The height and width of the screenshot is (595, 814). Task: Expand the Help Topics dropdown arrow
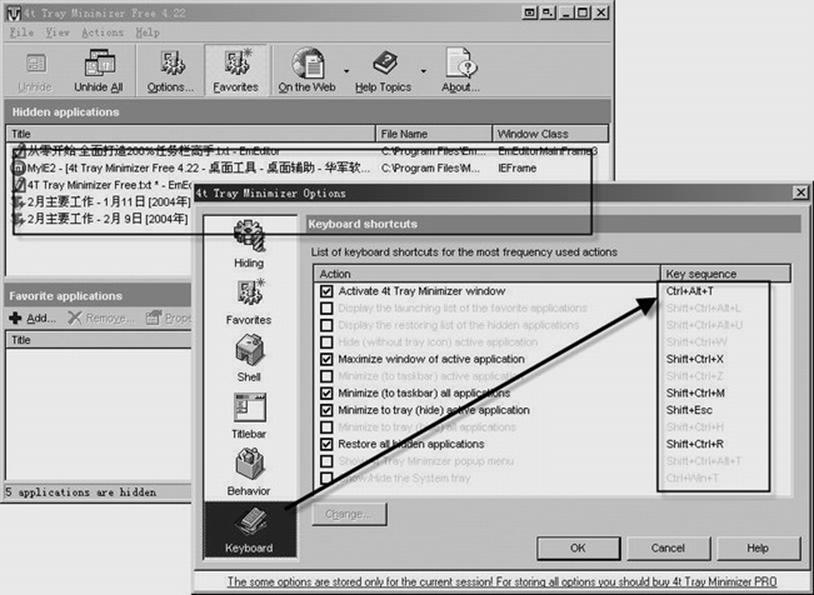coord(423,71)
